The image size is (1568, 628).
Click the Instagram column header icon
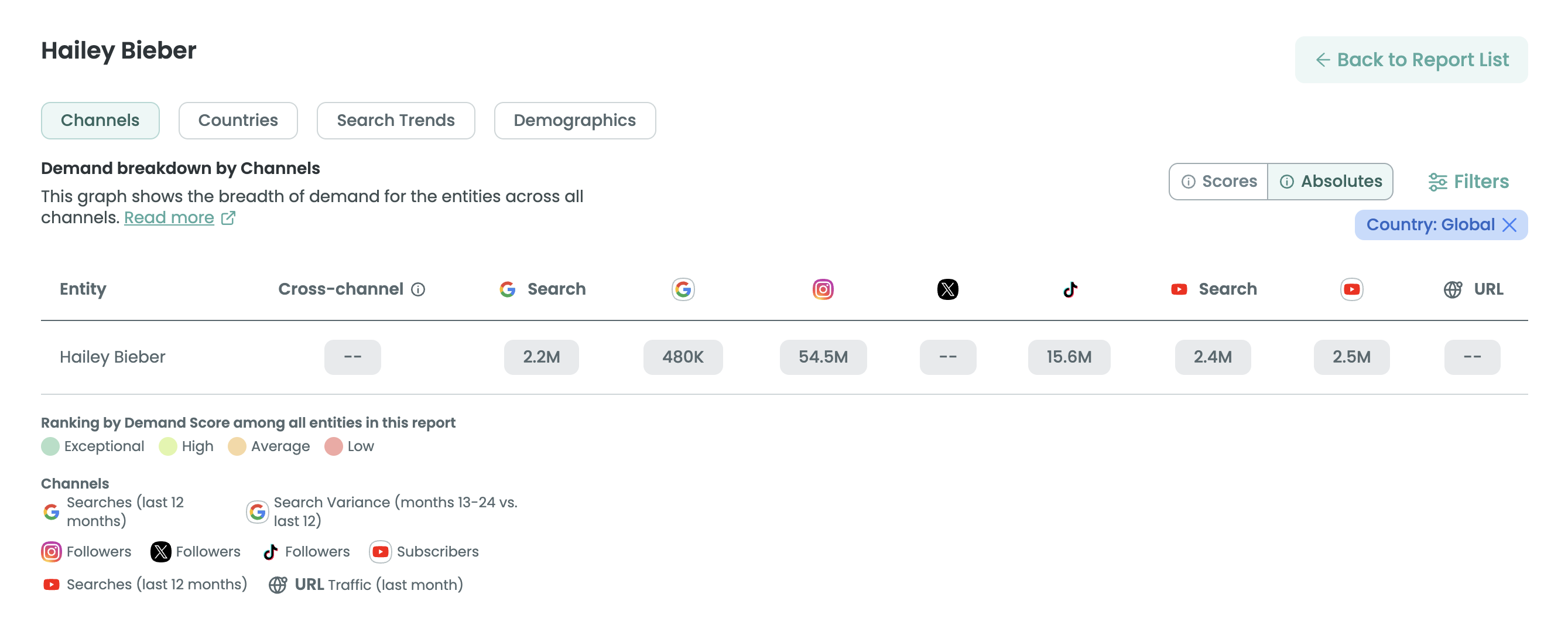822,289
